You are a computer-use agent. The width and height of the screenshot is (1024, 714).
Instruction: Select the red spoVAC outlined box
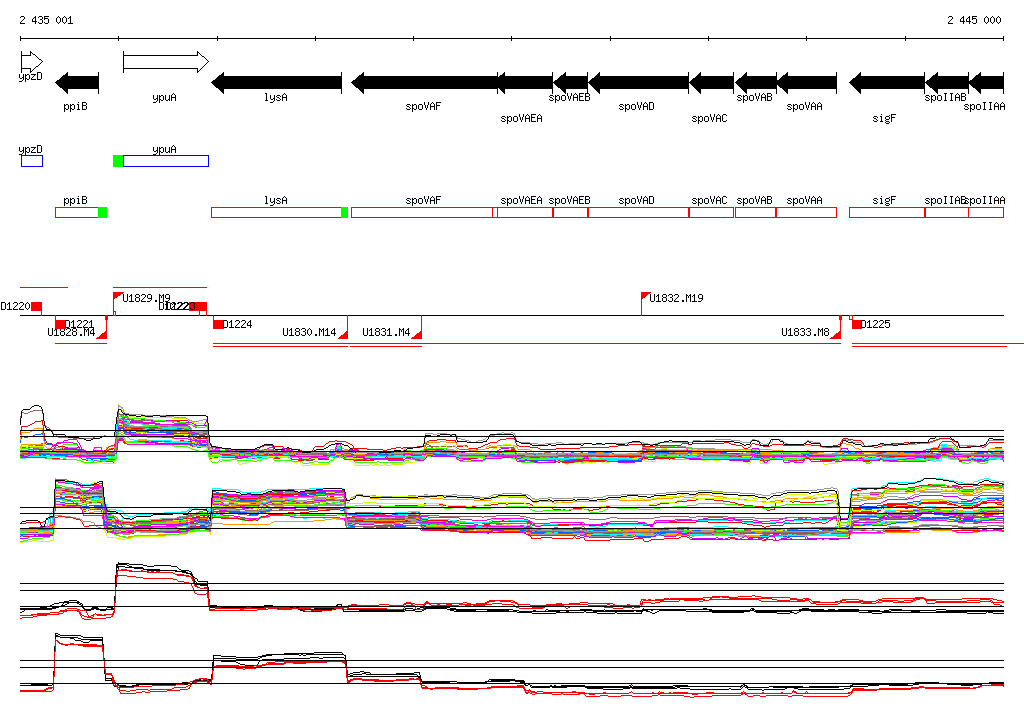(x=711, y=212)
